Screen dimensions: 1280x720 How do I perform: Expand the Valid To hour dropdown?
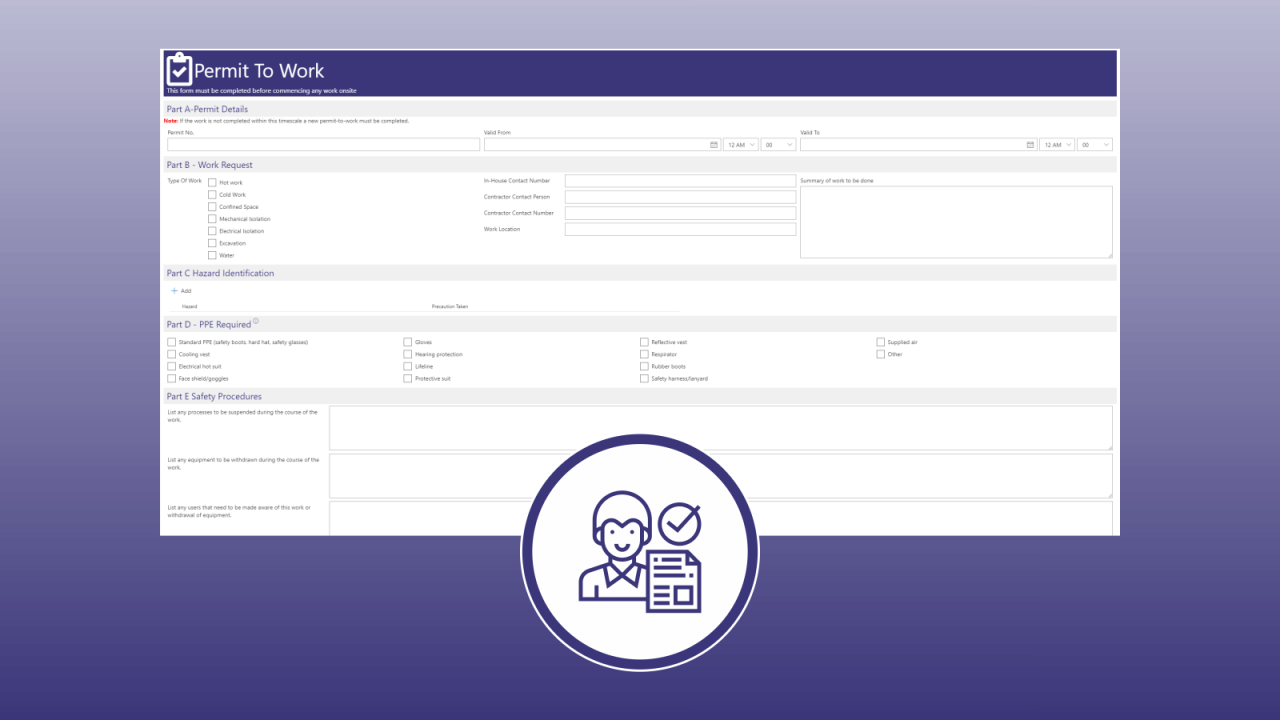[1057, 145]
